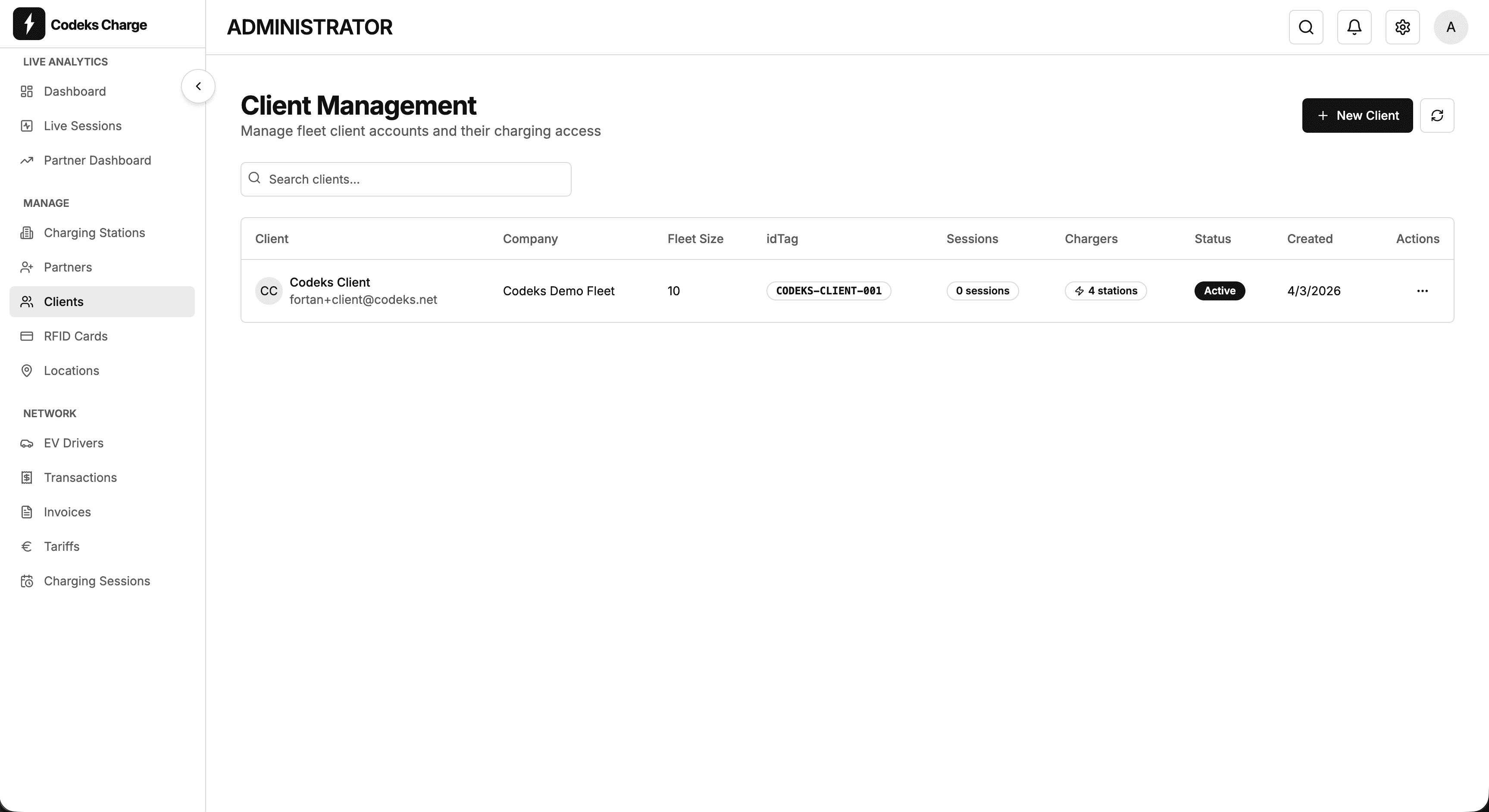Image resolution: width=1489 pixels, height=812 pixels.
Task: Switch to the Partner Dashboard
Action: tap(97, 160)
